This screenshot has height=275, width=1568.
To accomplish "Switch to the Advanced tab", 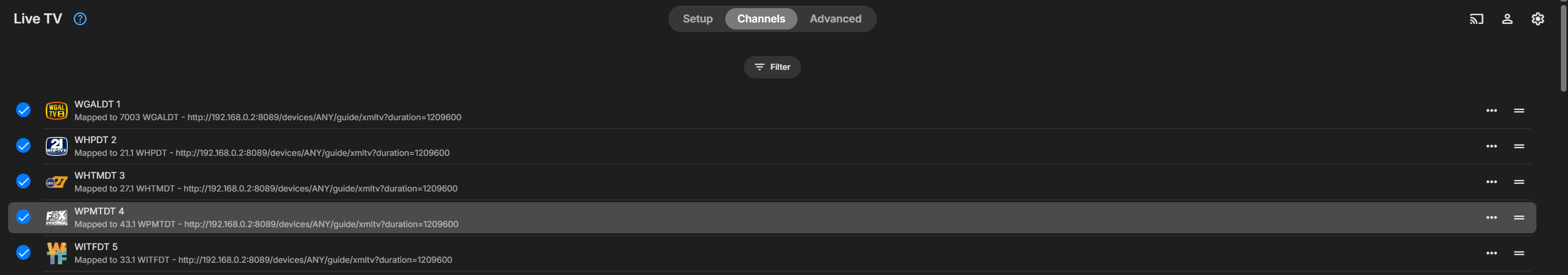I will tap(835, 19).
